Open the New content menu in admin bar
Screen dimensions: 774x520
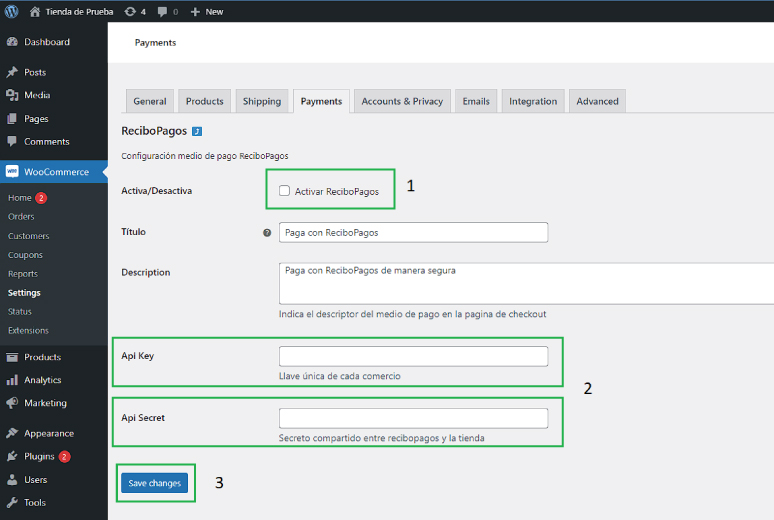(207, 12)
